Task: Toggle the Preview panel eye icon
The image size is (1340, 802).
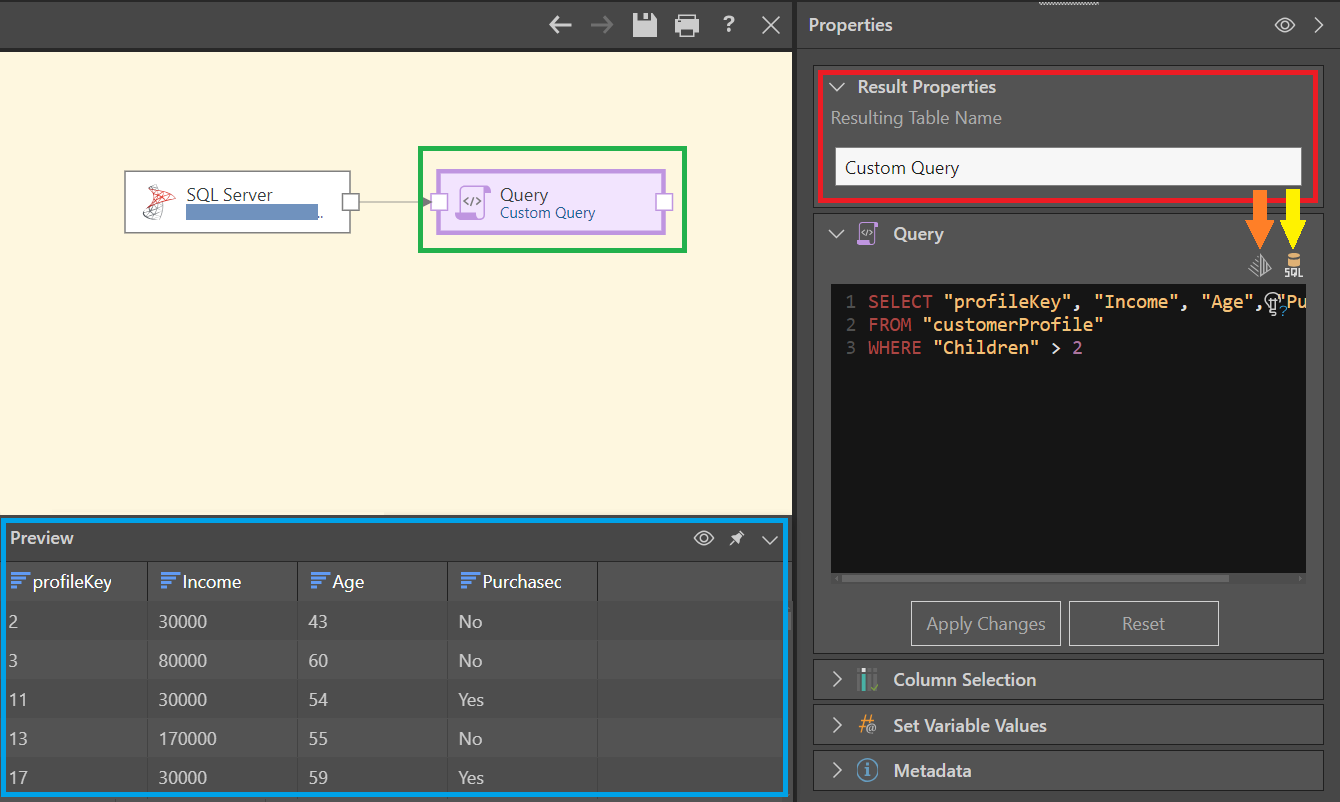Action: (704, 539)
